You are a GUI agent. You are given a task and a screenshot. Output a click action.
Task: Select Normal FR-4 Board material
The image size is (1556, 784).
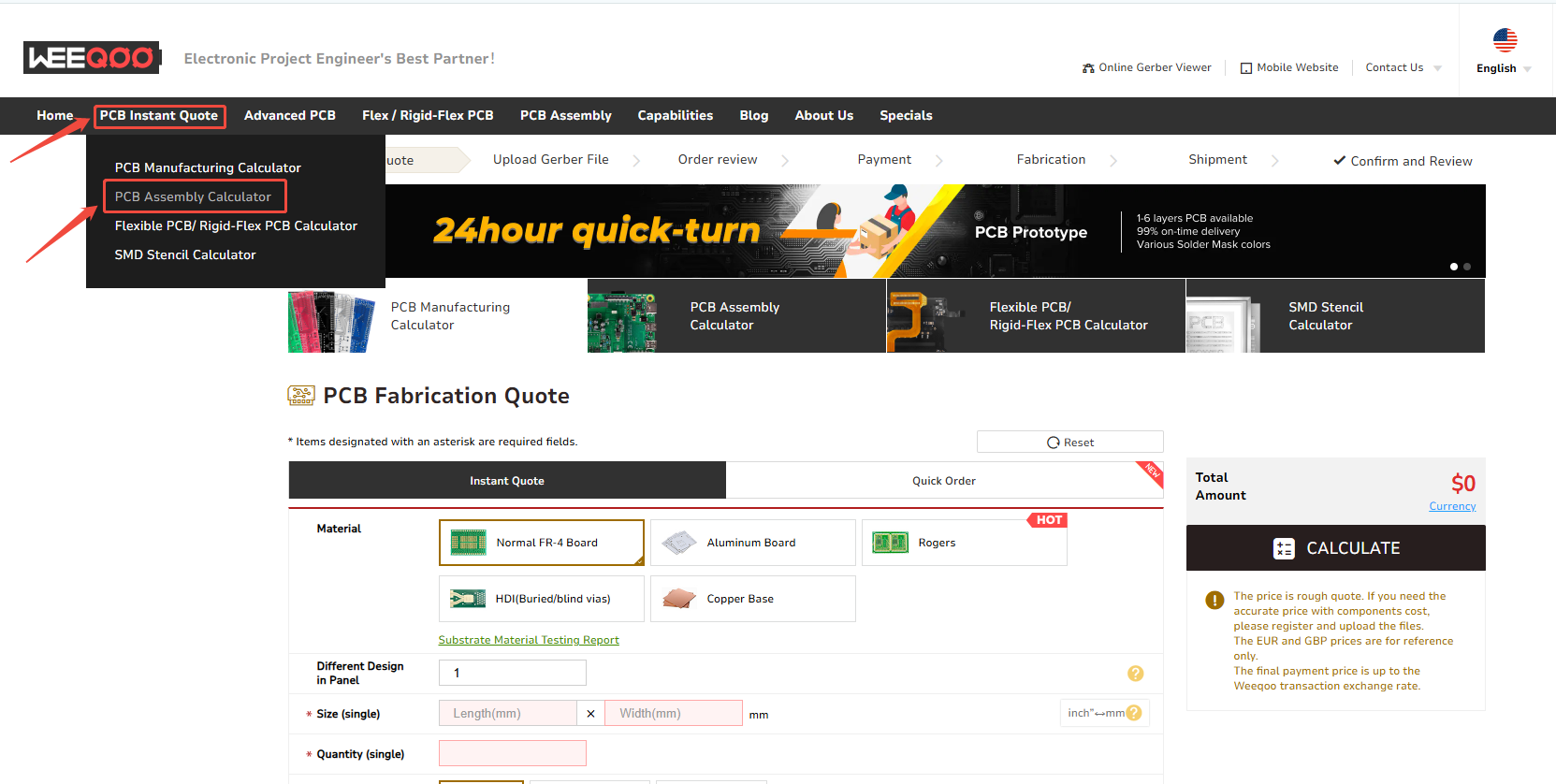(541, 543)
